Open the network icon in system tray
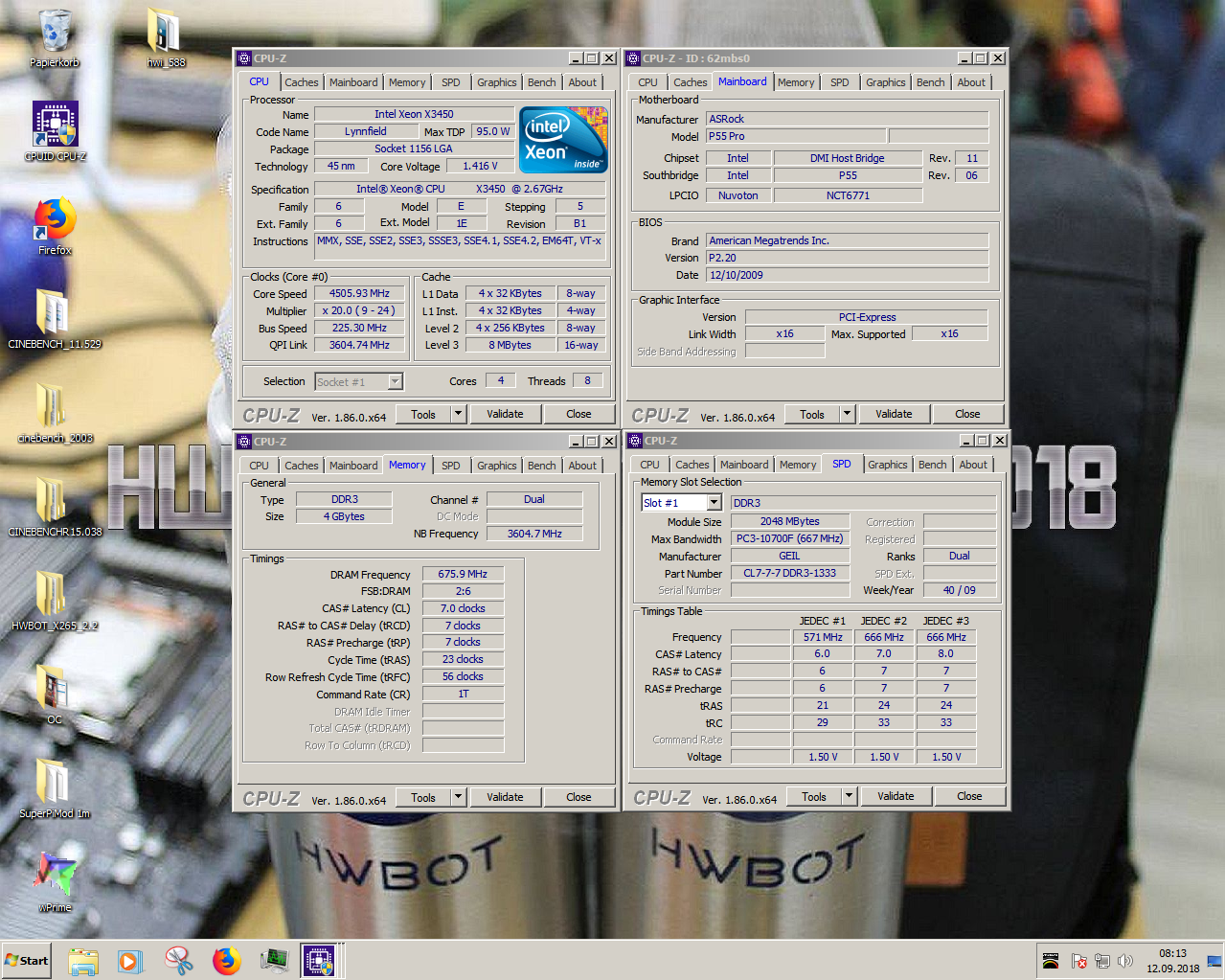The image size is (1225, 980). tap(1101, 961)
